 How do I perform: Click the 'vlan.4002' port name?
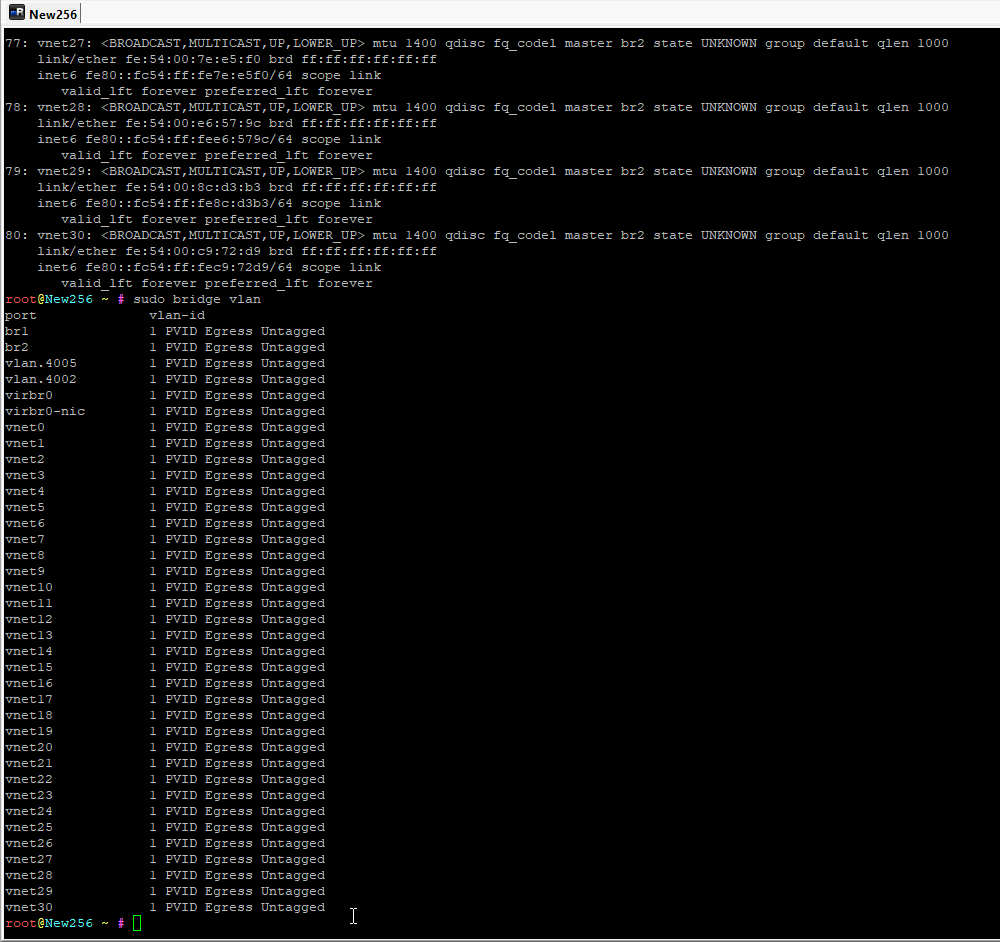tap(41, 379)
